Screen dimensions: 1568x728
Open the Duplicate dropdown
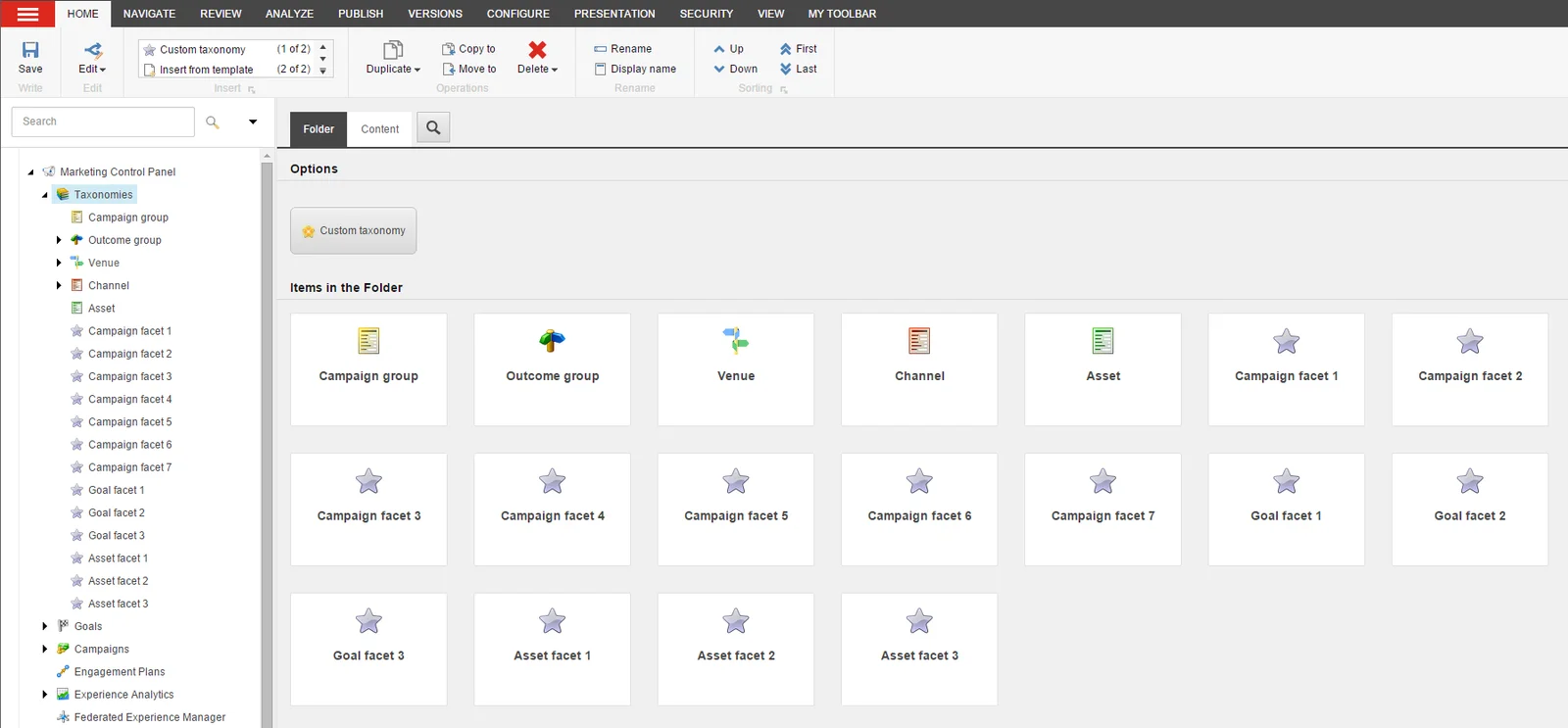pyautogui.click(x=393, y=58)
